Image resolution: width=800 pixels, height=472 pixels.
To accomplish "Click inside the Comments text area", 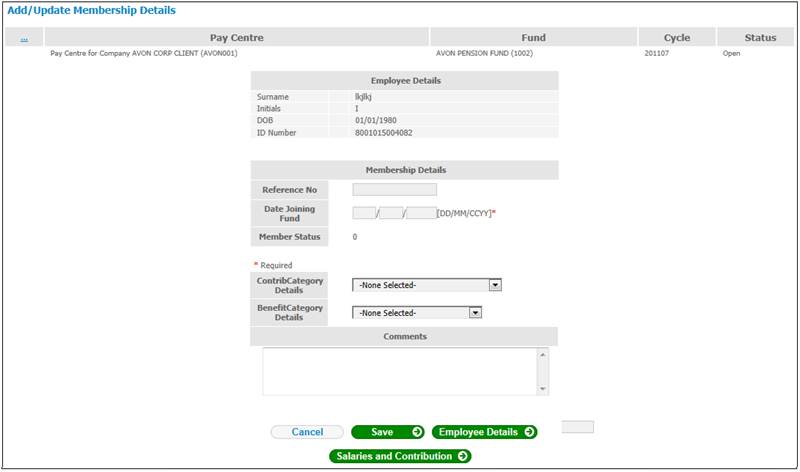I will click(399, 371).
